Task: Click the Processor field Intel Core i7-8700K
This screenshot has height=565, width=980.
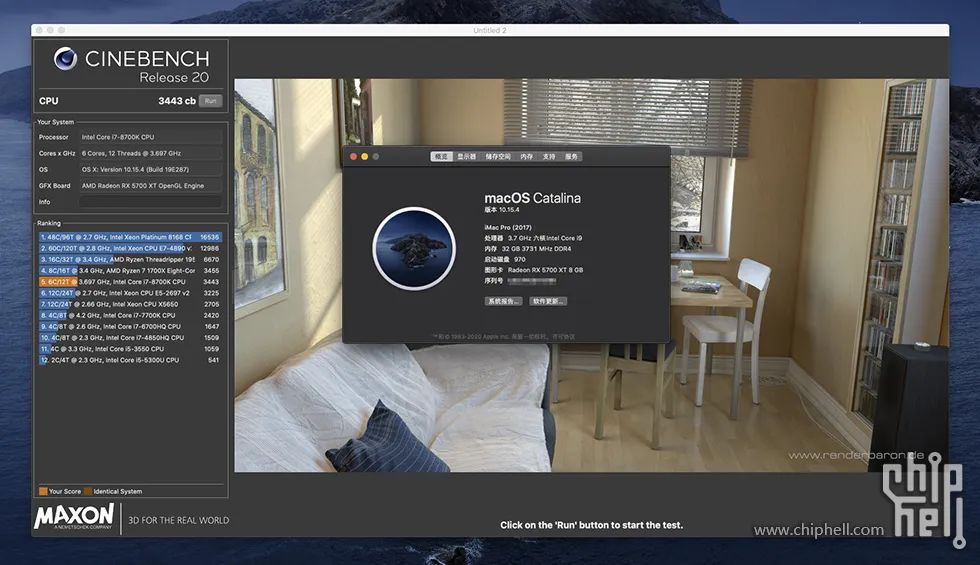Action: [x=151, y=137]
